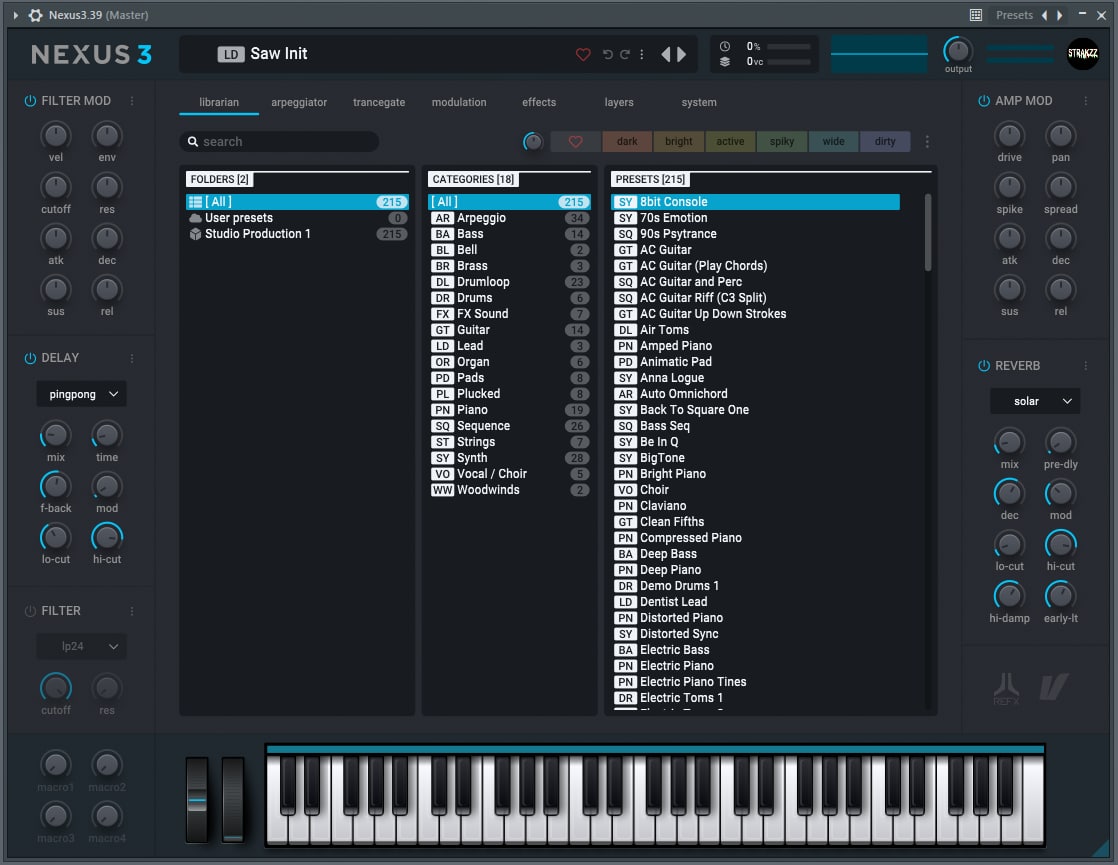
Task: Go to previous preset with left arrow
Action: [x=666, y=54]
